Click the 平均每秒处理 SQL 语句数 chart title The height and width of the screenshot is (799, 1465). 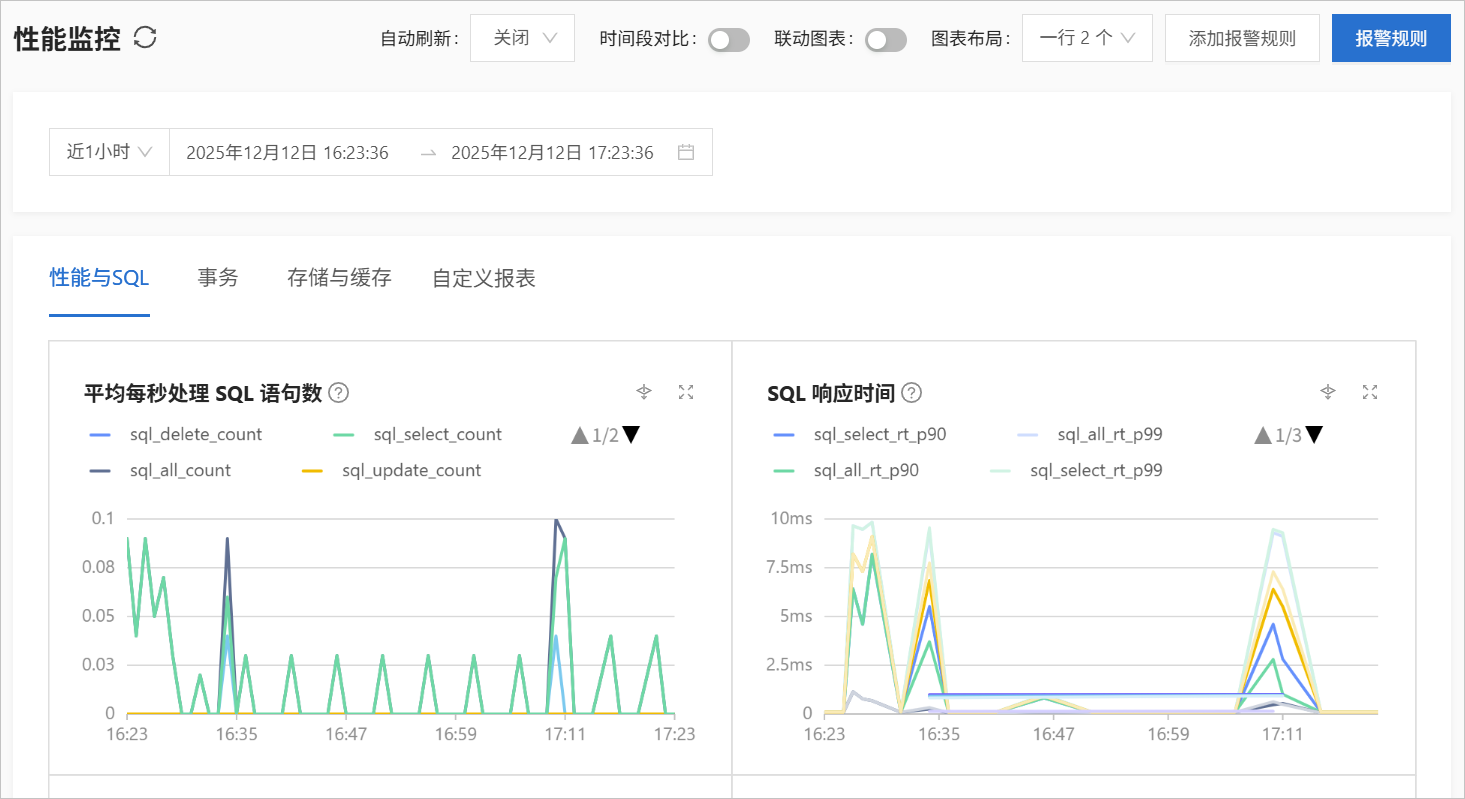(x=203, y=393)
